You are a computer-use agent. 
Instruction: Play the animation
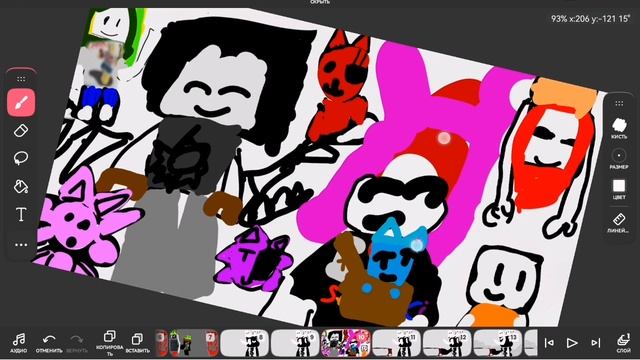click(x=572, y=343)
